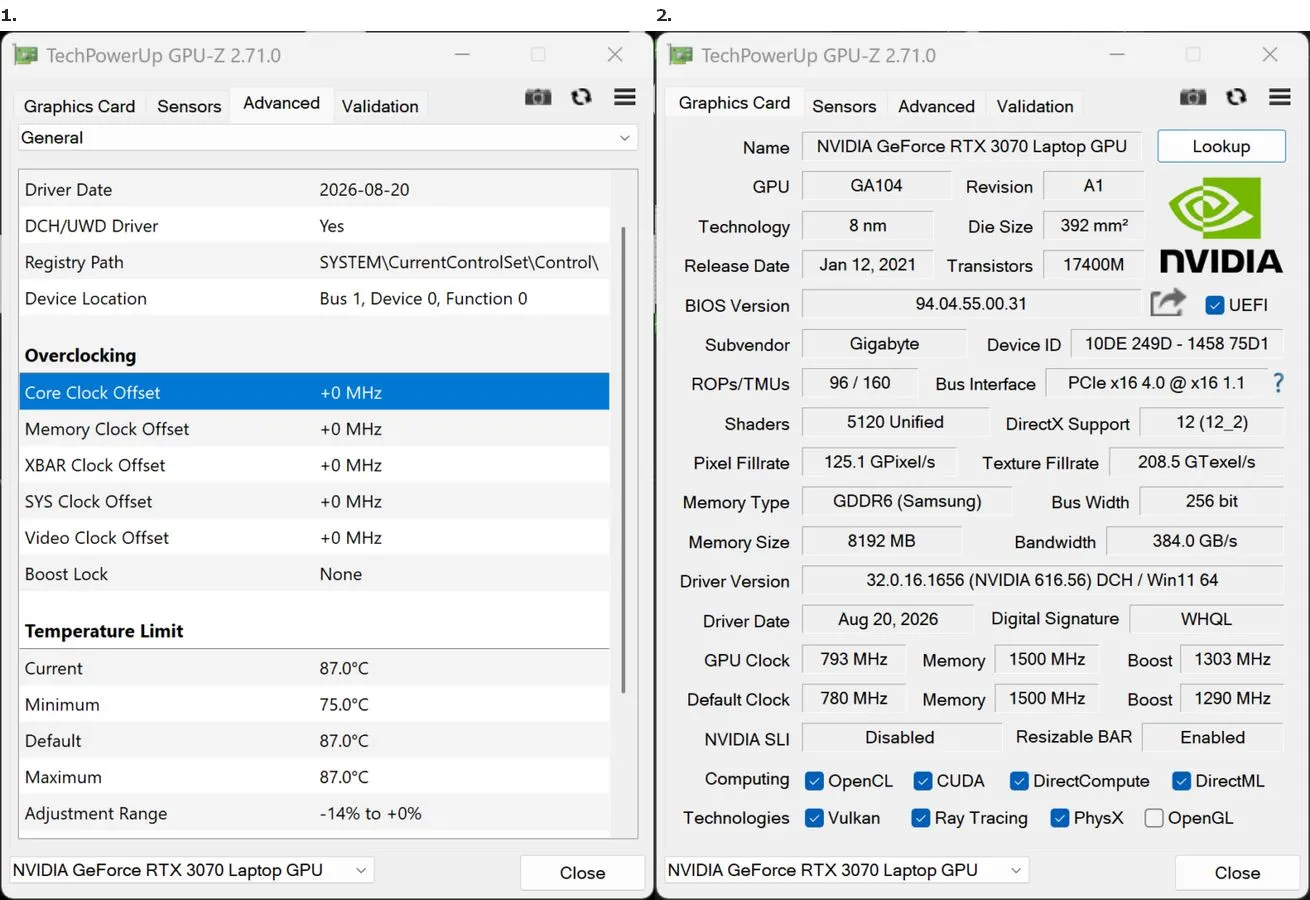
Task: Select the Memory Clock Offset row
Action: tap(314, 429)
